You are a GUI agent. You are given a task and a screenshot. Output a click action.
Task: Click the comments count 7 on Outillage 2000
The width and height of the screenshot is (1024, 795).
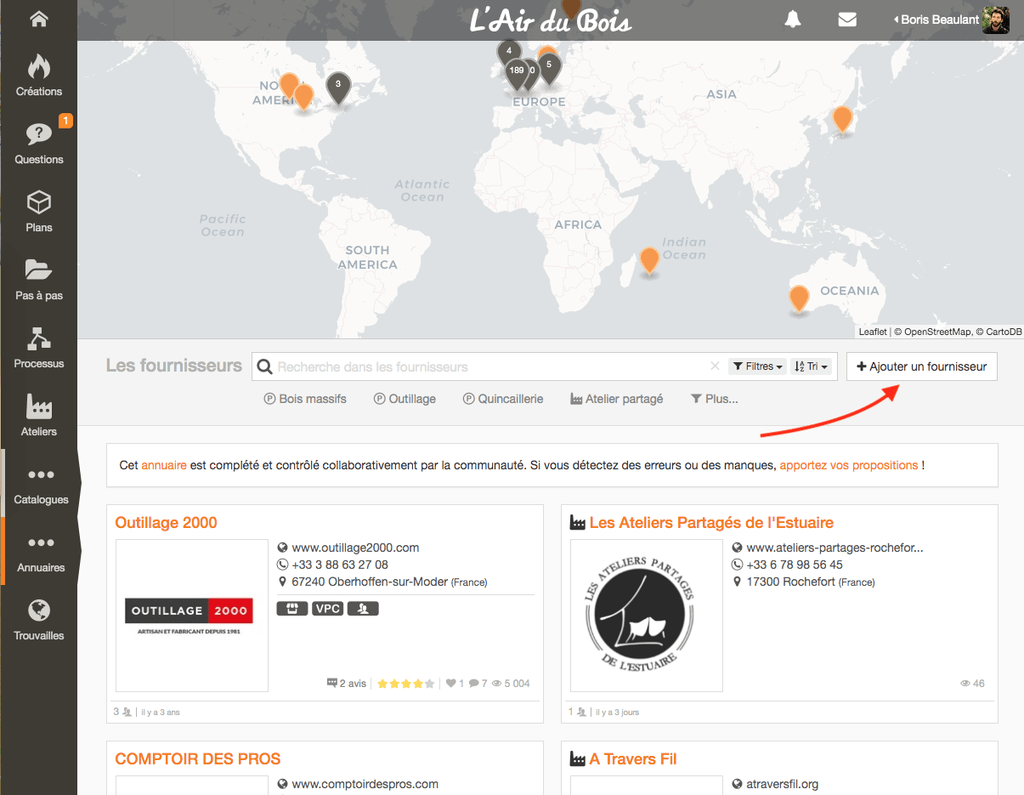pyautogui.click(x=478, y=683)
